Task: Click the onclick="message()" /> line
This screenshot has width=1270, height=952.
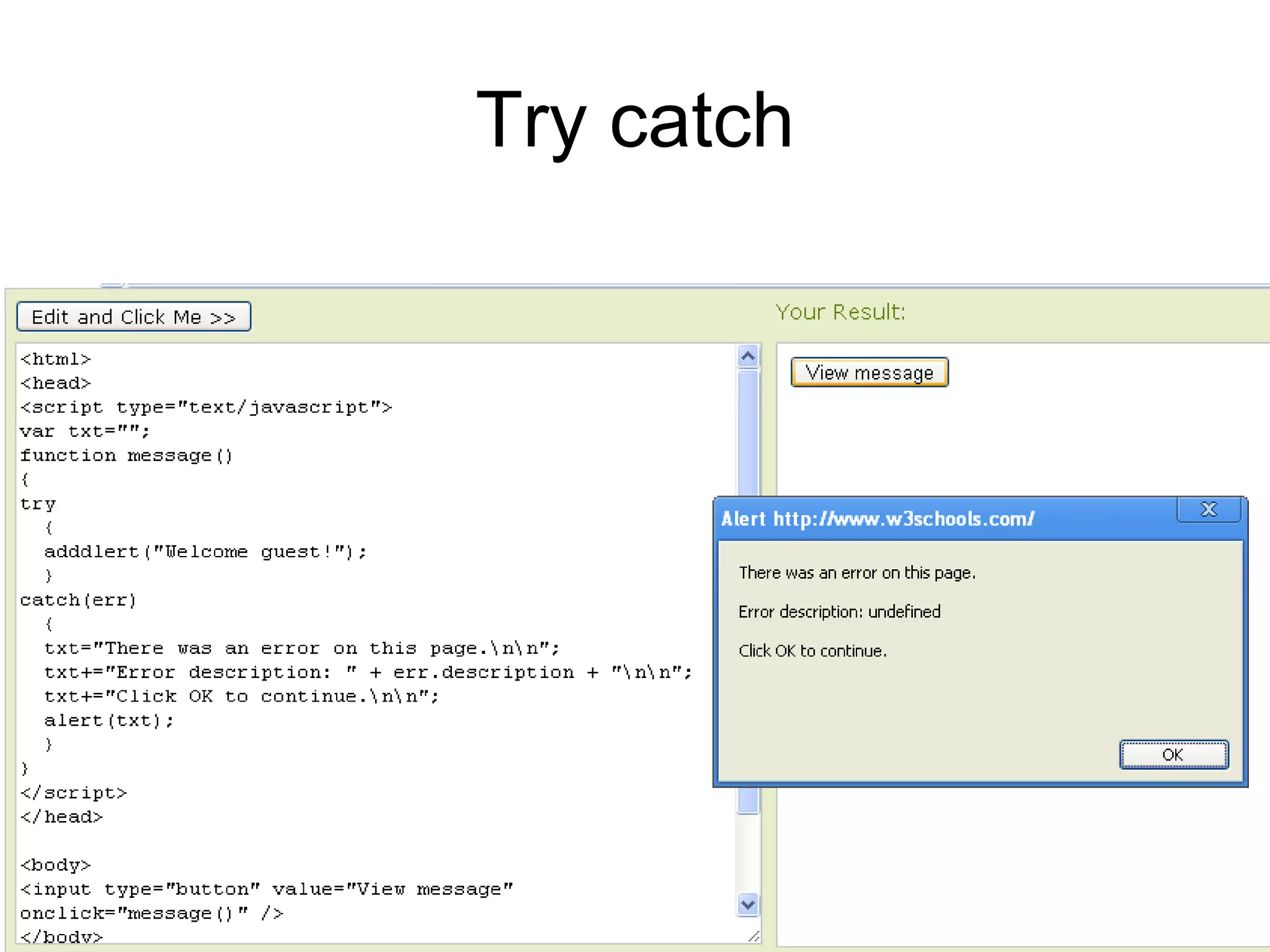Action: 151,913
